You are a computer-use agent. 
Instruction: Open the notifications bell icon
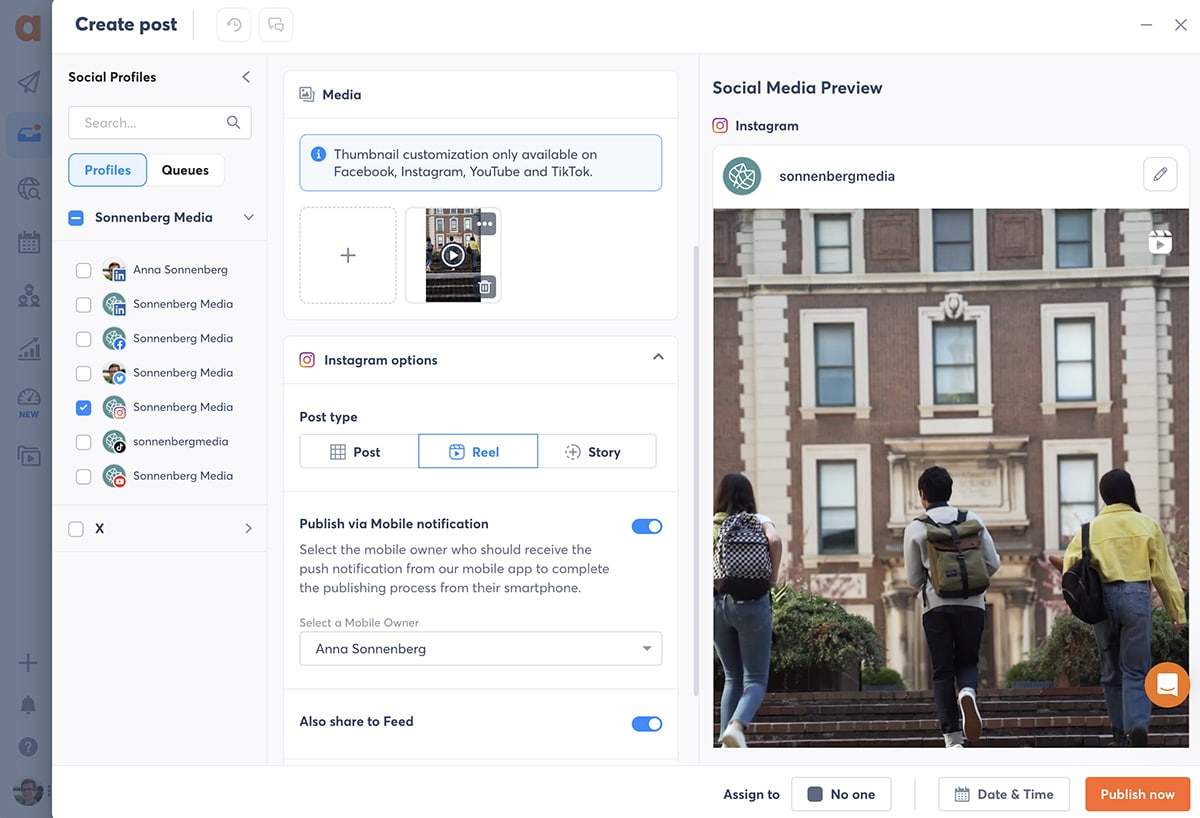click(28, 705)
